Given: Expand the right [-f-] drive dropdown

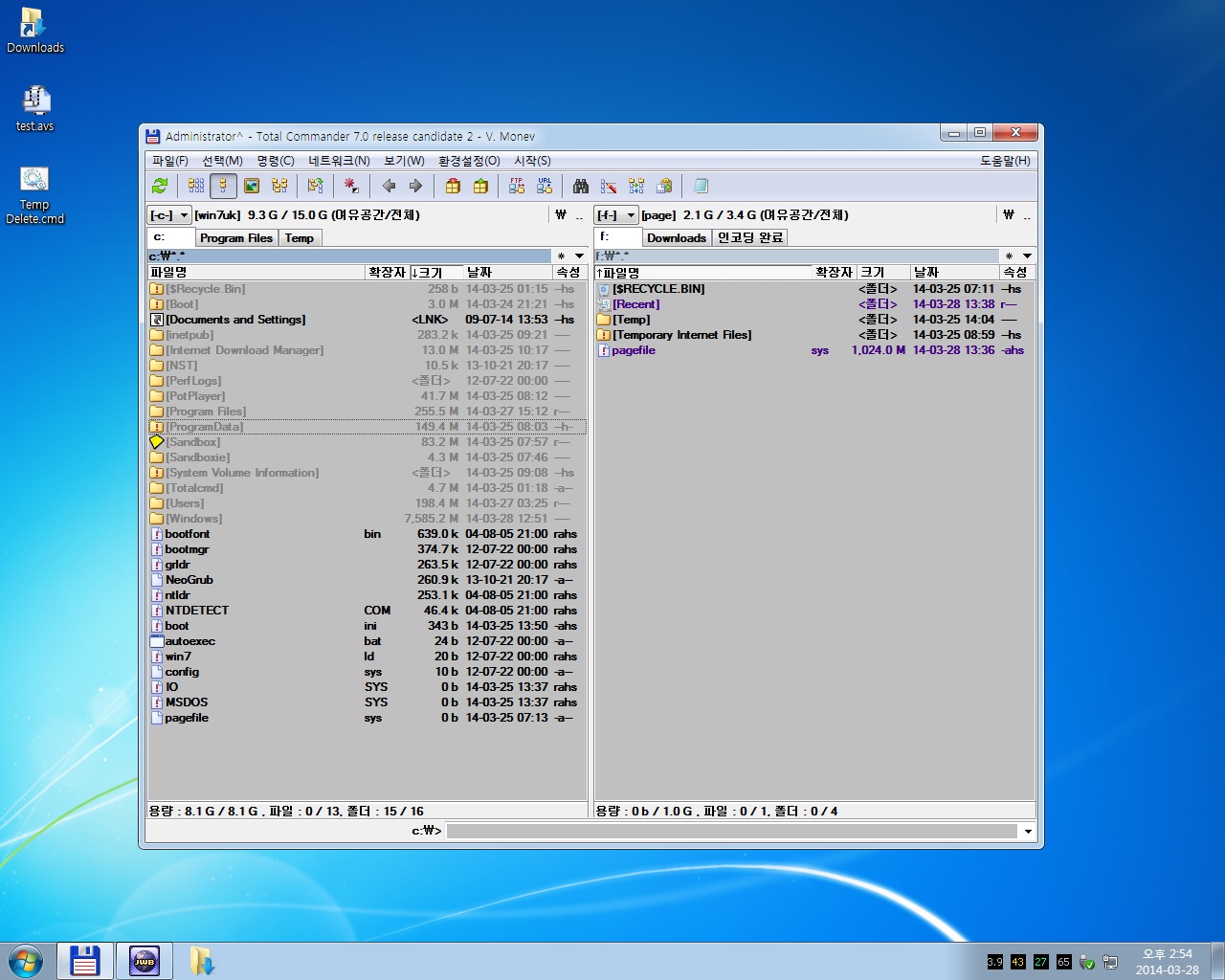Looking at the screenshot, I should coord(617,215).
